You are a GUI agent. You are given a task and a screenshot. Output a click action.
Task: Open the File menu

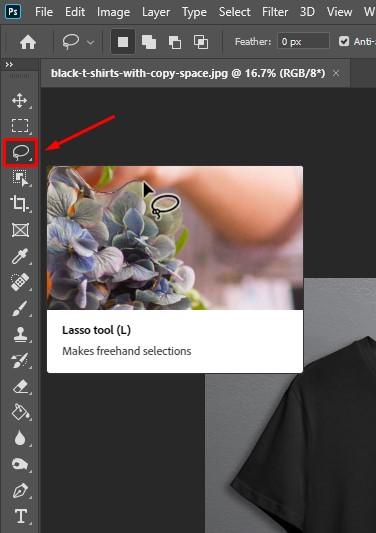coord(44,12)
